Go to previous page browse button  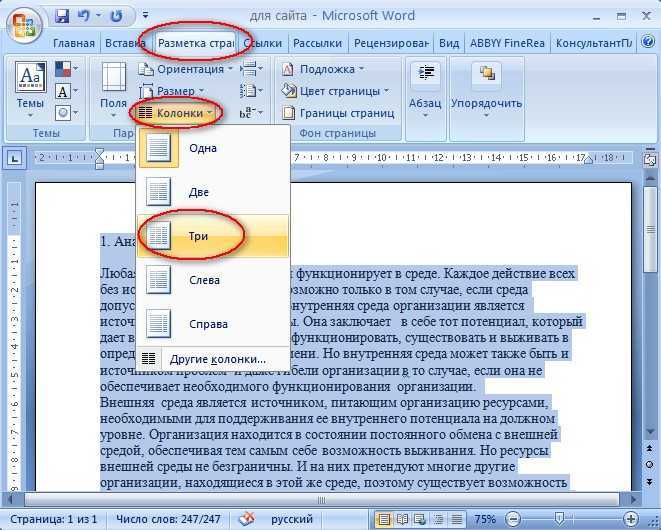point(650,449)
